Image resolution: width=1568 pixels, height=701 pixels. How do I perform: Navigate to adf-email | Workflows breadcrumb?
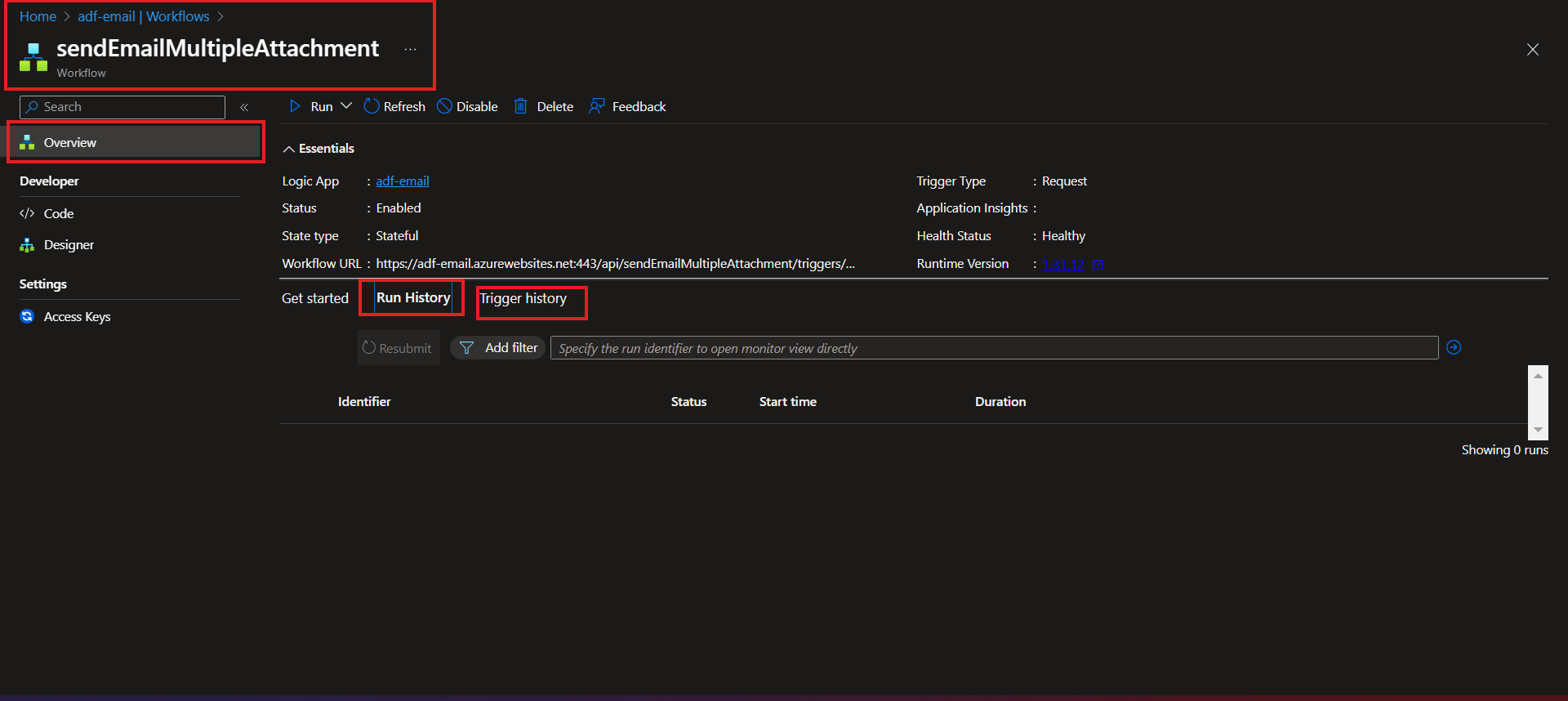tap(144, 16)
